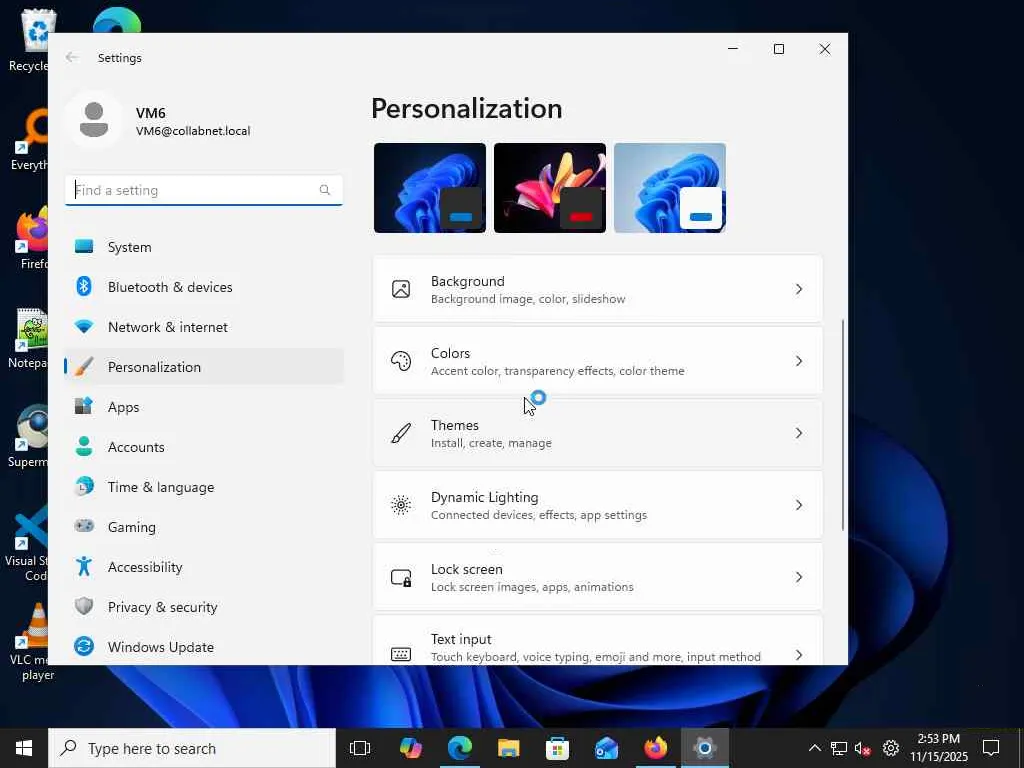Open the Accessibility figure icon
Screen dimensions: 1024x768
tap(84, 566)
